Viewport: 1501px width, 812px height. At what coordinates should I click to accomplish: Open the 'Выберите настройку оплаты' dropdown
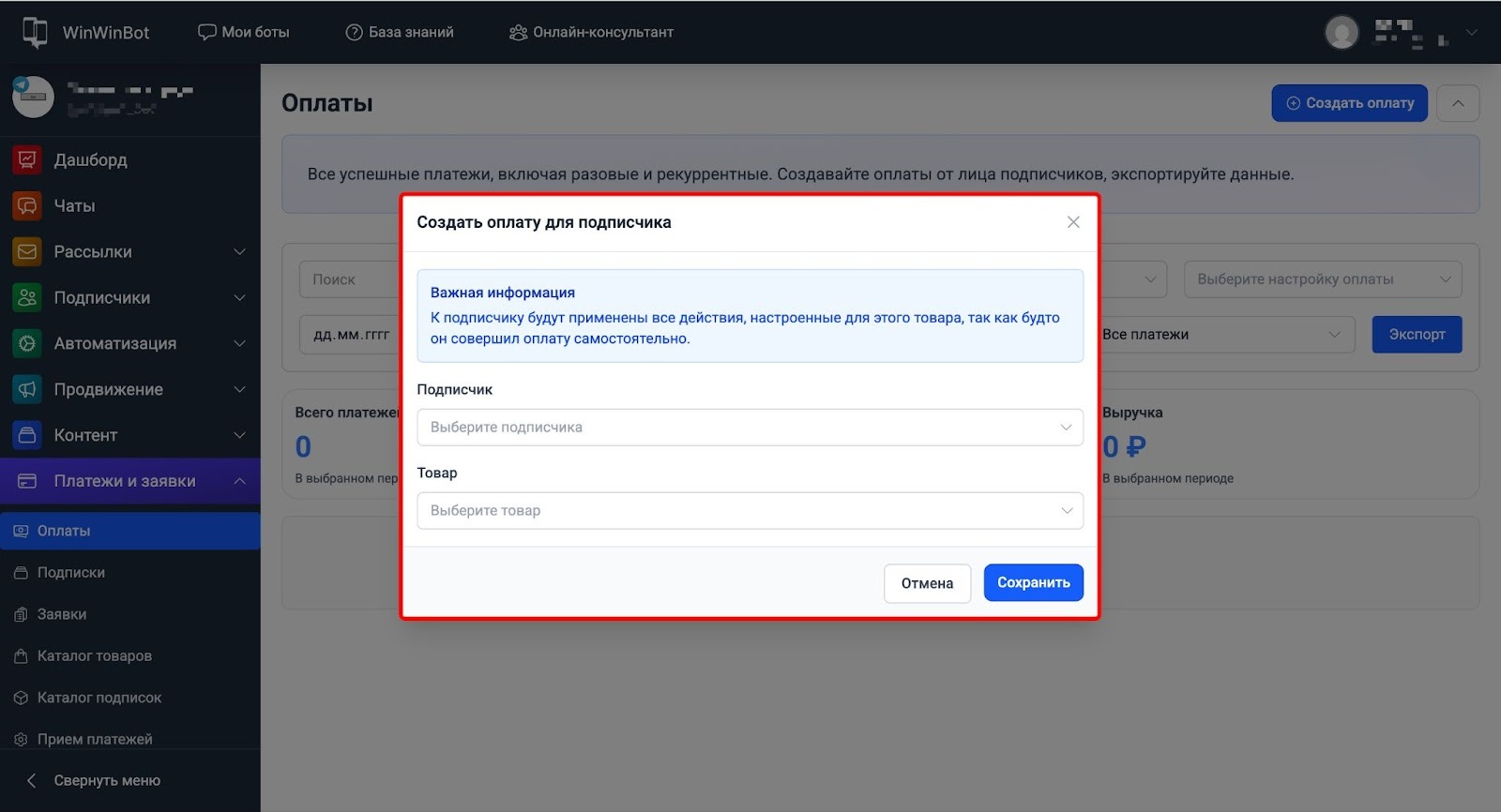coord(1322,279)
